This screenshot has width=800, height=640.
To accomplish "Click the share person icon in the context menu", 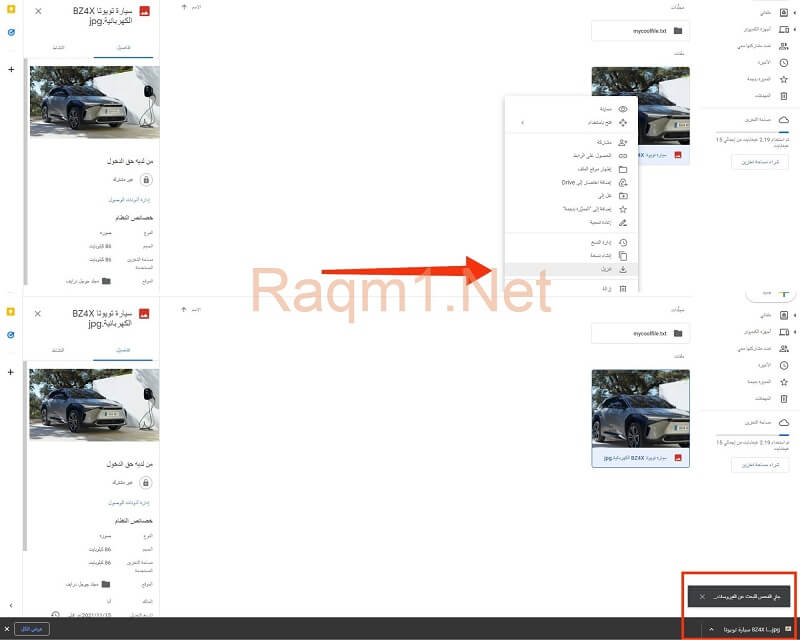I will [623, 142].
